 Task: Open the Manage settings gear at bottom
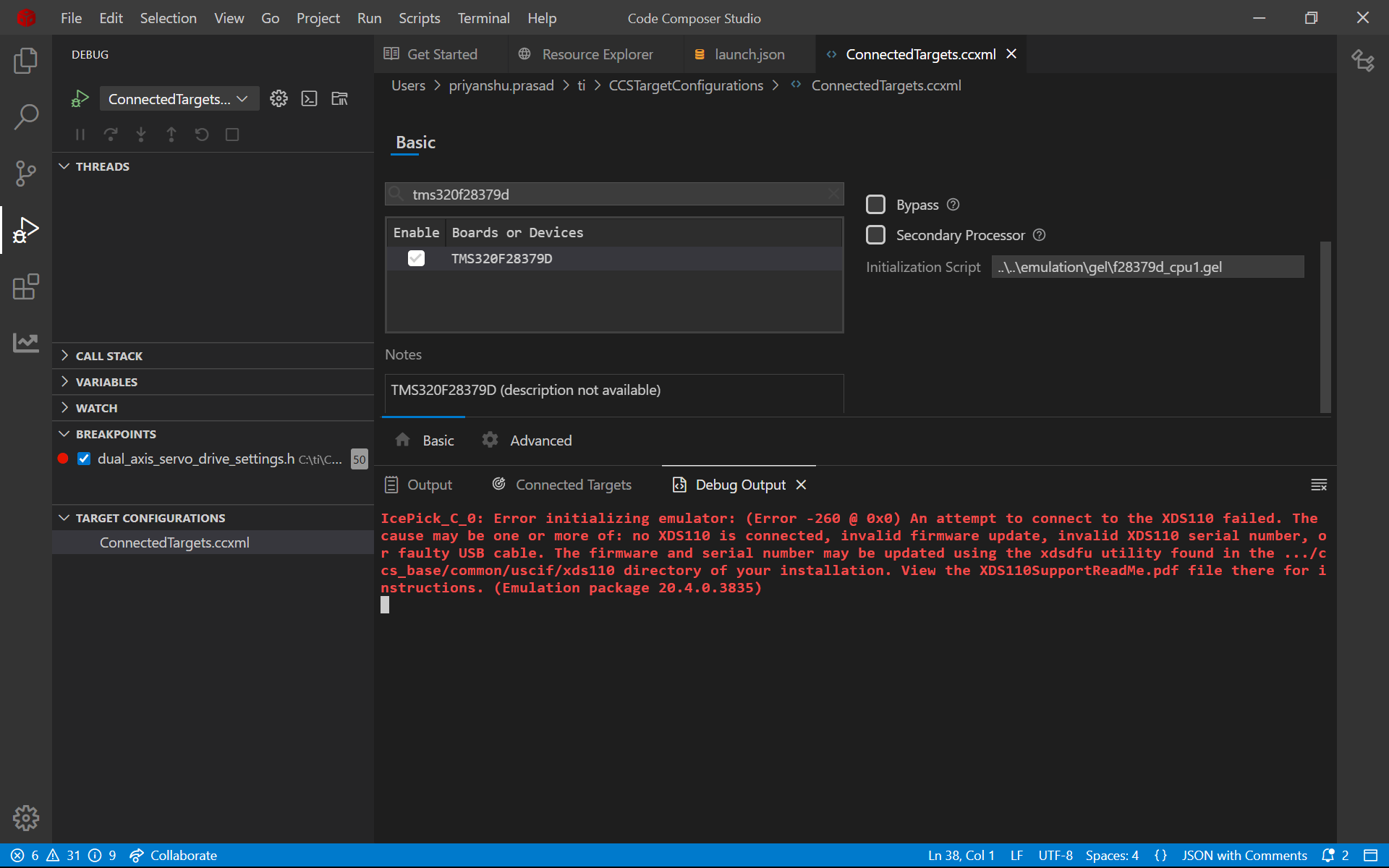pos(26,818)
